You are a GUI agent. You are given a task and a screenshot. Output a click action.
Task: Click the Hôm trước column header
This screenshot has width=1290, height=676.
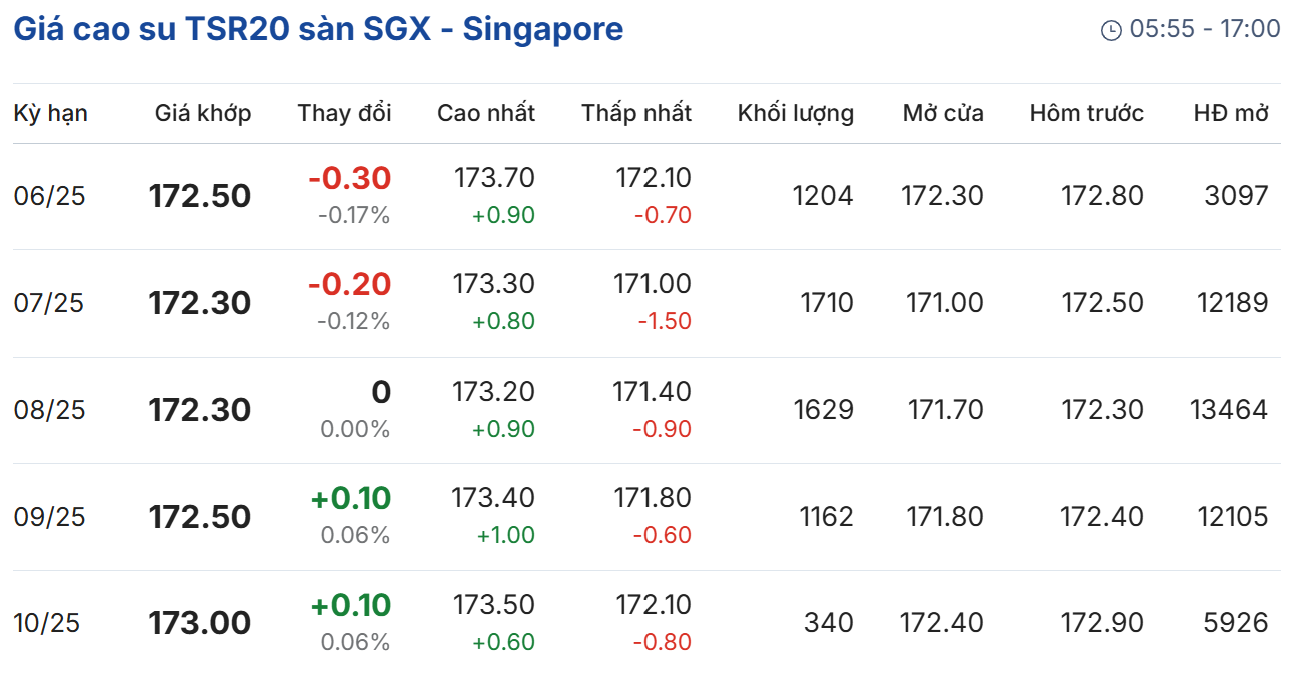pos(1086,113)
